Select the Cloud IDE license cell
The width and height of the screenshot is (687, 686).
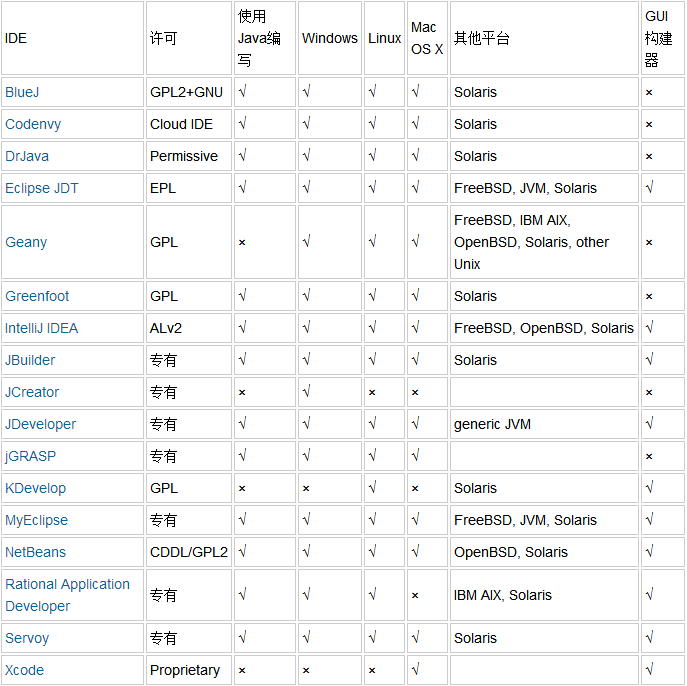tap(189, 124)
